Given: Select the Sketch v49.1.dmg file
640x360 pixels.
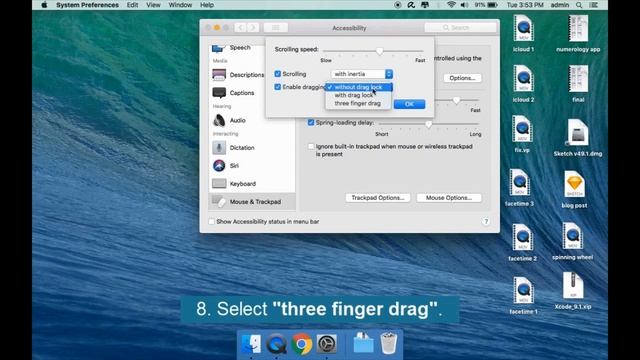Looking at the screenshot, I should (578, 138).
